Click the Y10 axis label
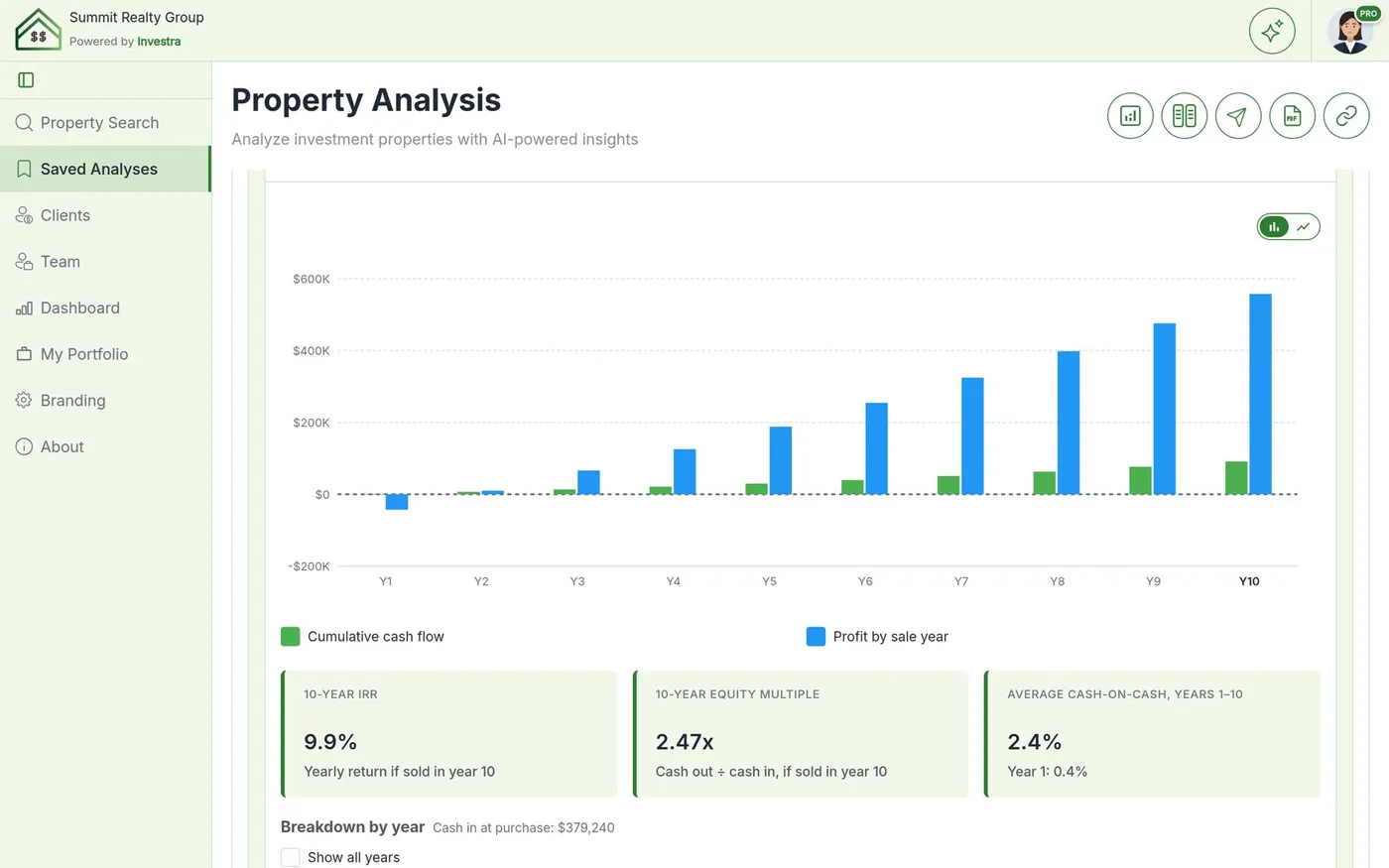The image size is (1389, 868). click(1249, 581)
